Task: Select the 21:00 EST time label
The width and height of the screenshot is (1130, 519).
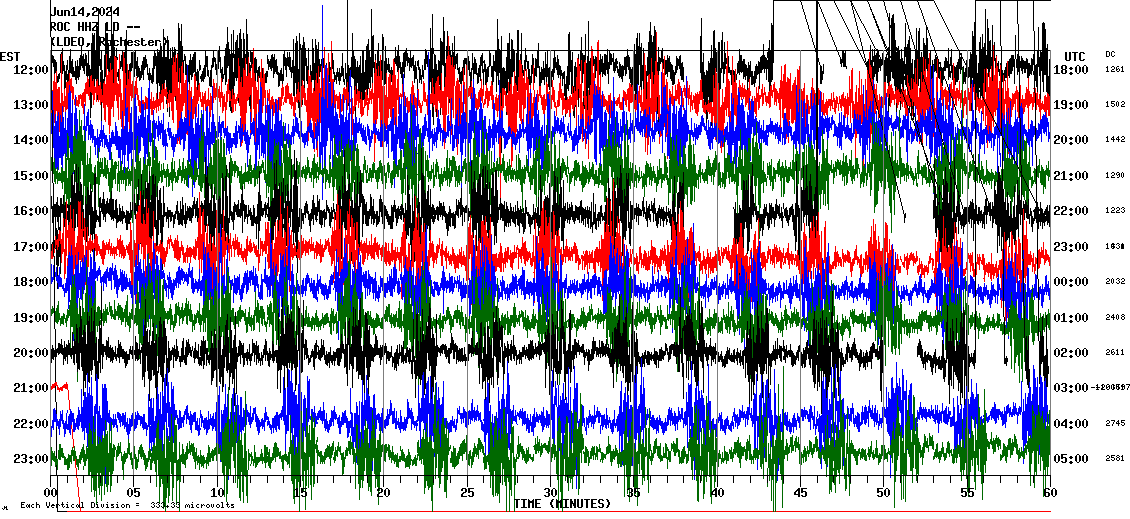Action: (x=30, y=388)
